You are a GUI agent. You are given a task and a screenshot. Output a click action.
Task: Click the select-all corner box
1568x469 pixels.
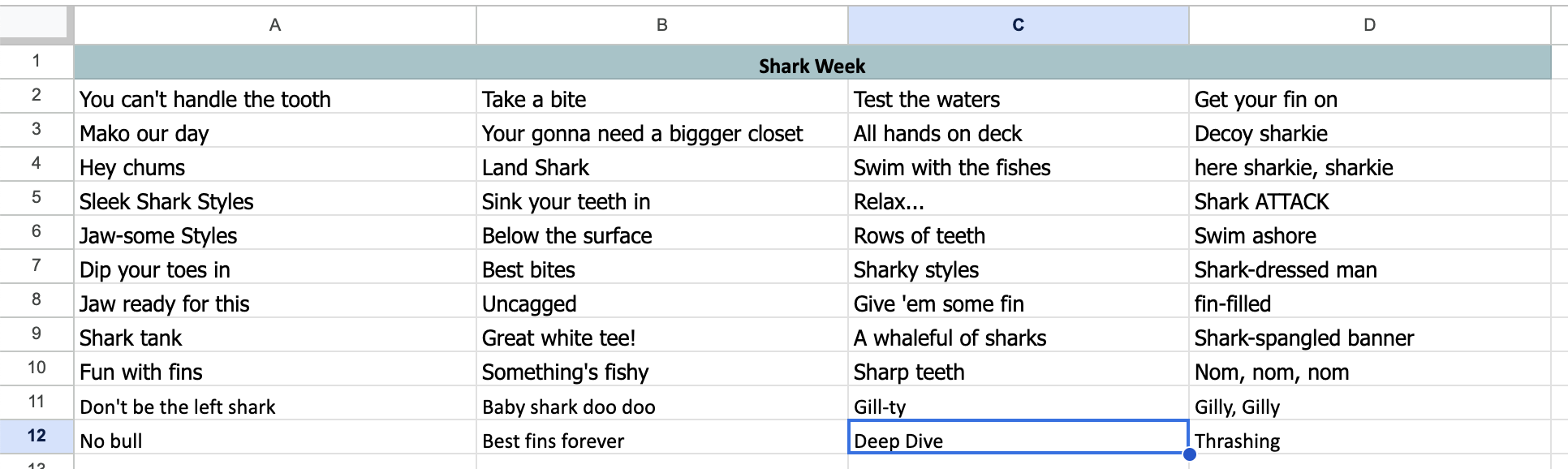click(37, 25)
